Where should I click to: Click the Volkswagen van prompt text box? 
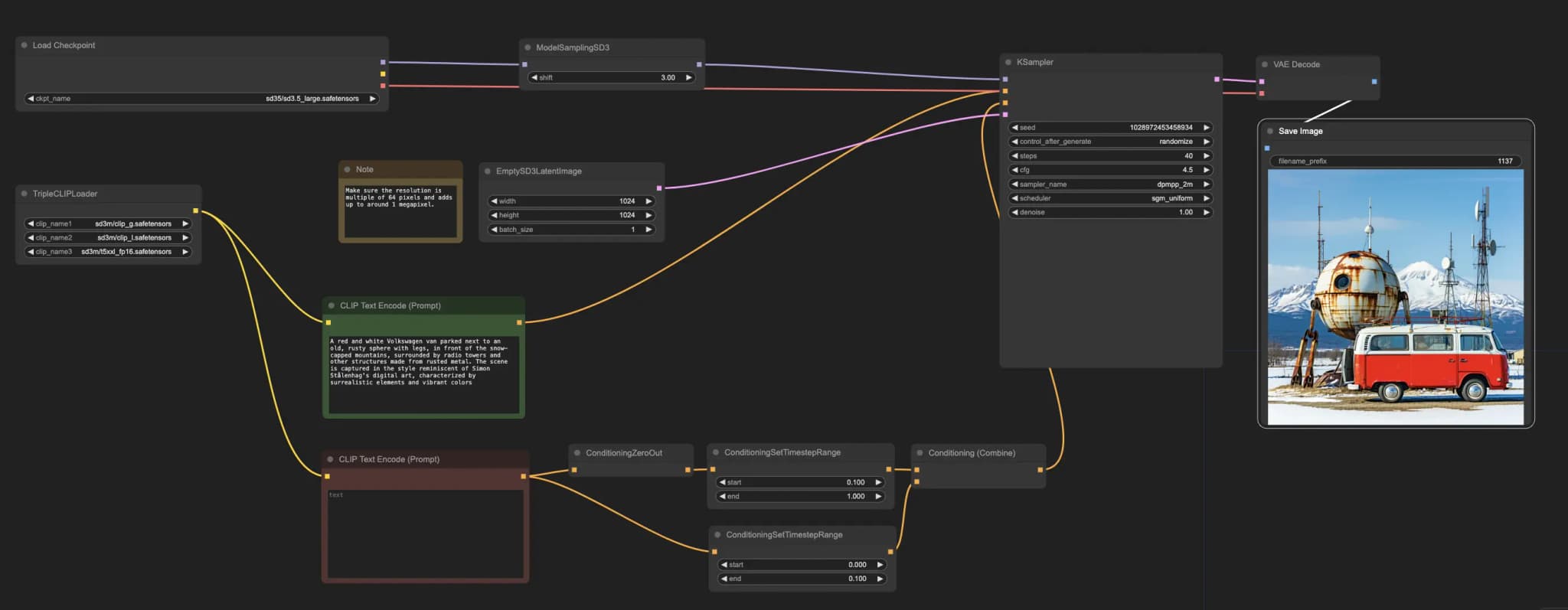423,374
